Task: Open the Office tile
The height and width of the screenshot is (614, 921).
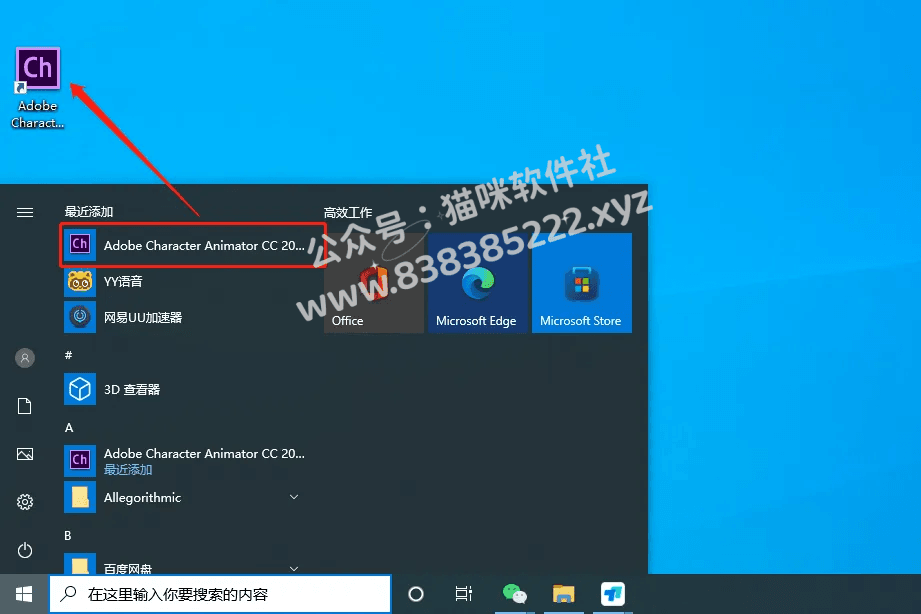Action: [374, 283]
